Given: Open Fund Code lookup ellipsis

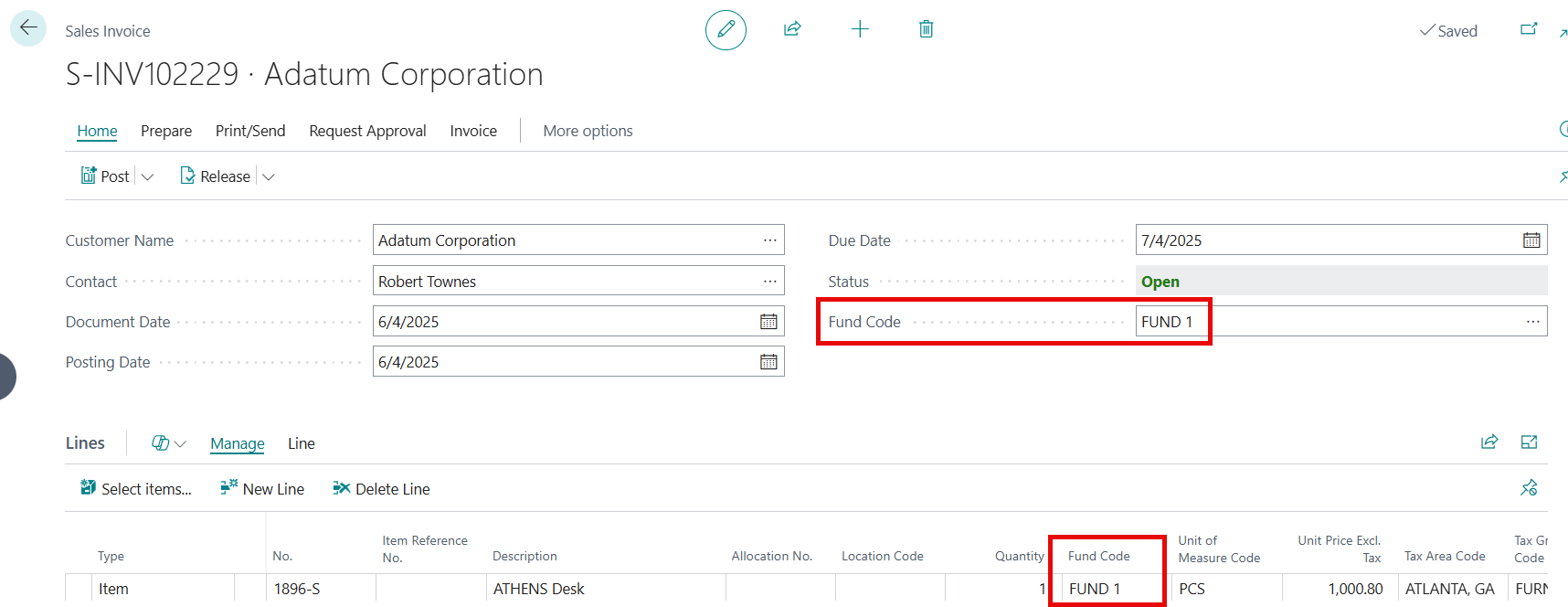Looking at the screenshot, I should (x=1532, y=322).
